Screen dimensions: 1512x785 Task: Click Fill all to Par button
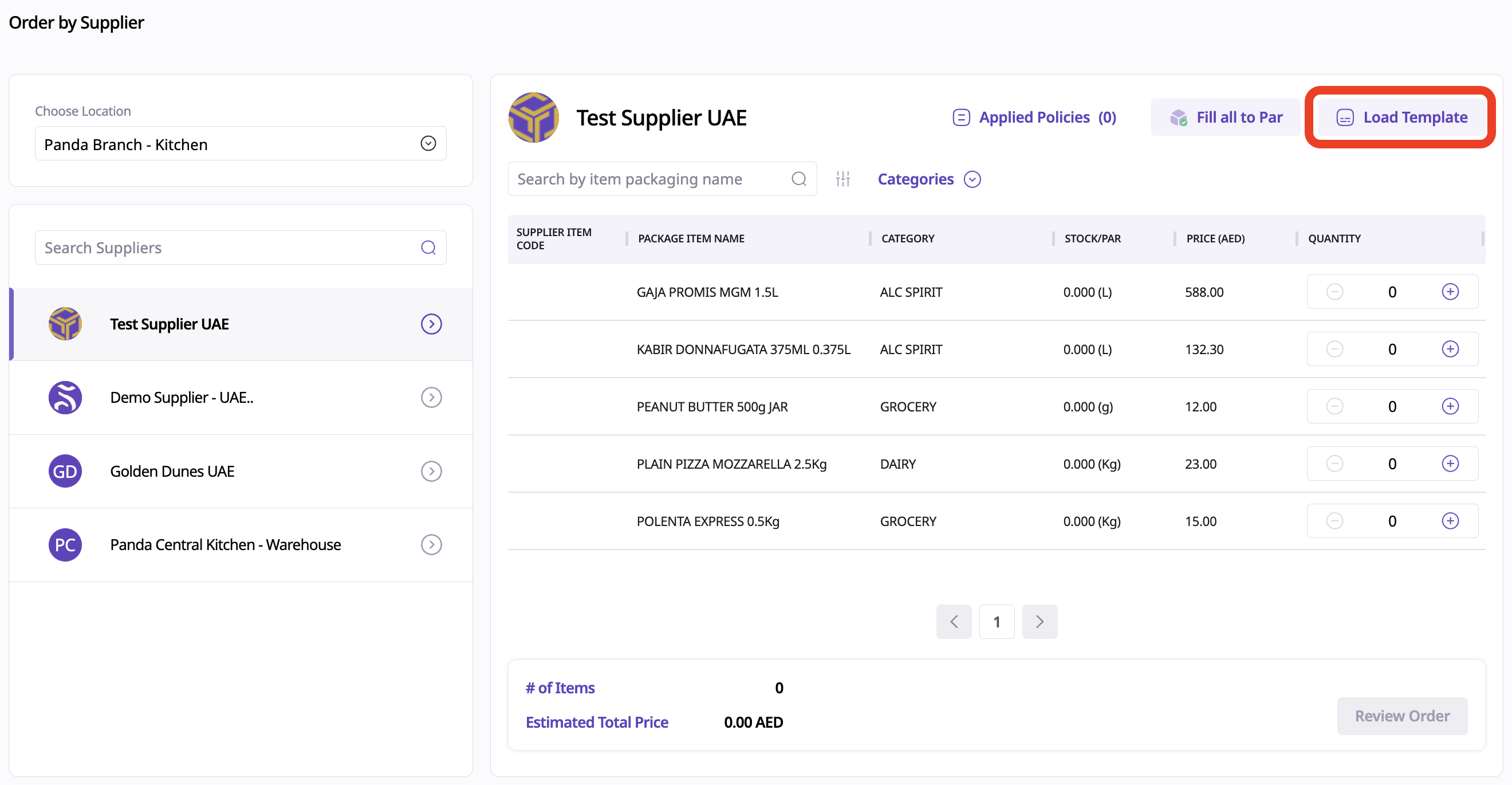[1226, 117]
